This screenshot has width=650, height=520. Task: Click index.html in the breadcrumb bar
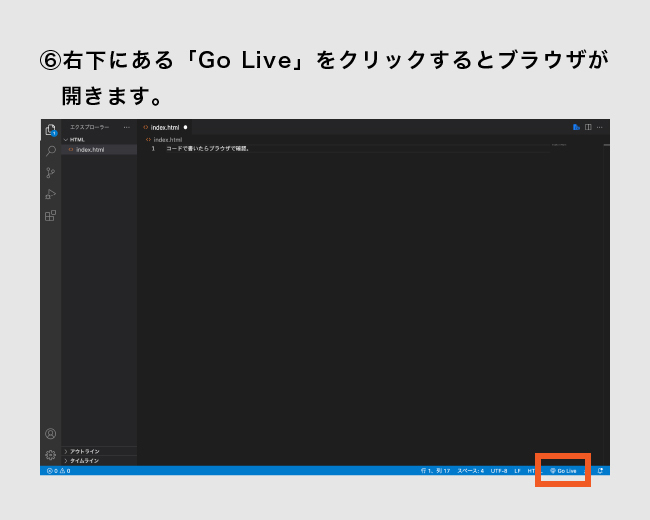167,140
